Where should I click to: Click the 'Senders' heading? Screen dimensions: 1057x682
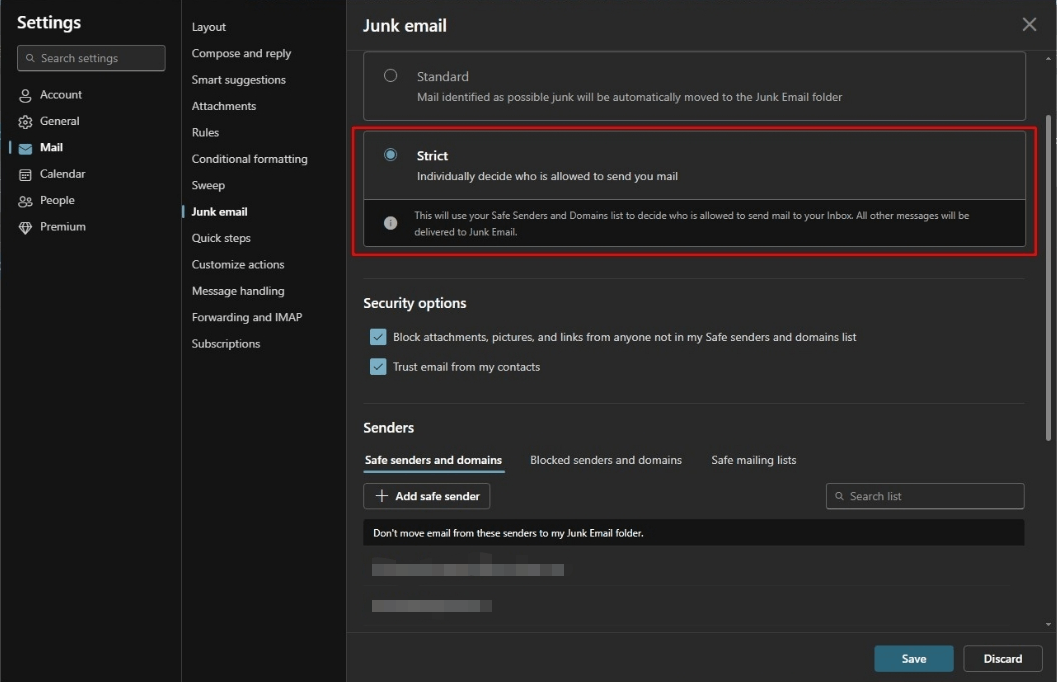(388, 428)
